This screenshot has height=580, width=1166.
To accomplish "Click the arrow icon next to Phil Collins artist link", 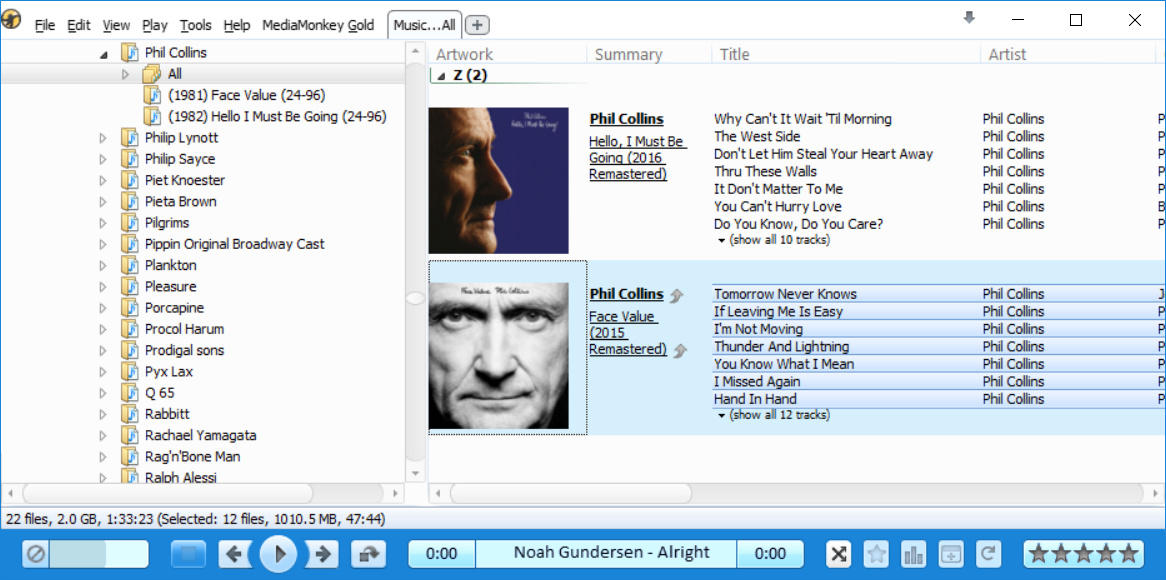I will [x=676, y=295].
